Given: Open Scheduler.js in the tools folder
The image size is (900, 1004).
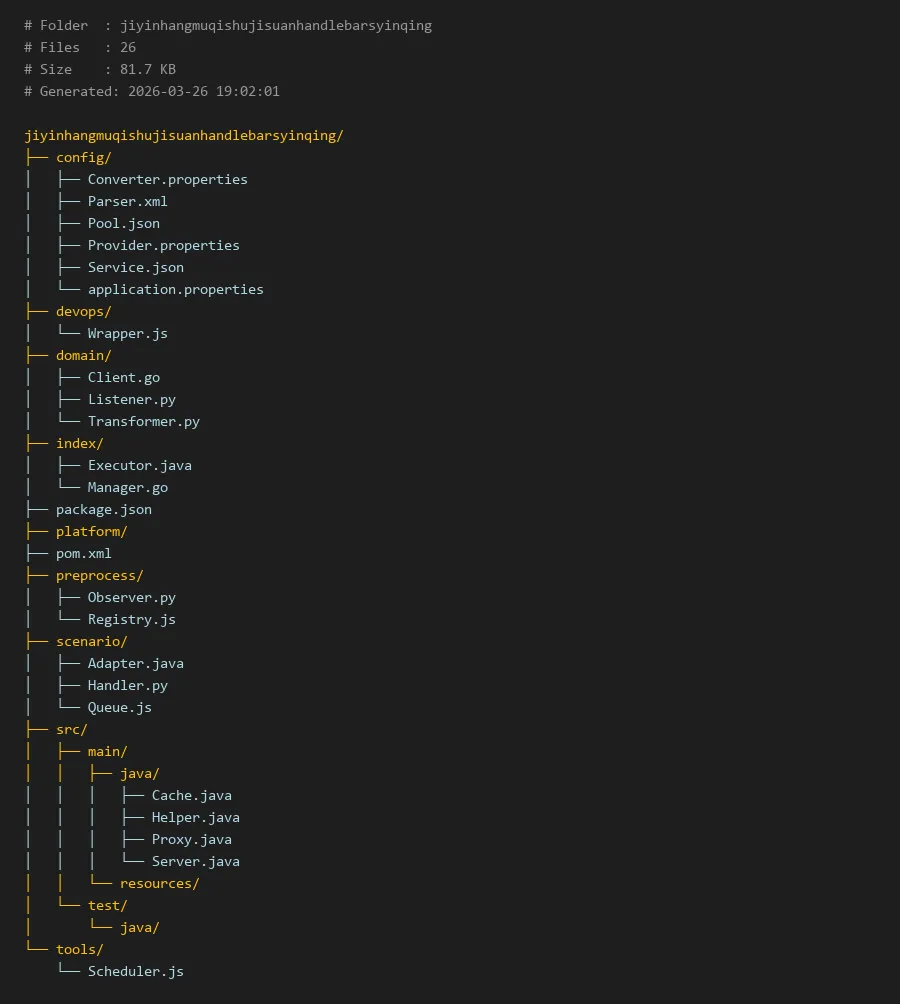Looking at the screenshot, I should tap(135, 972).
